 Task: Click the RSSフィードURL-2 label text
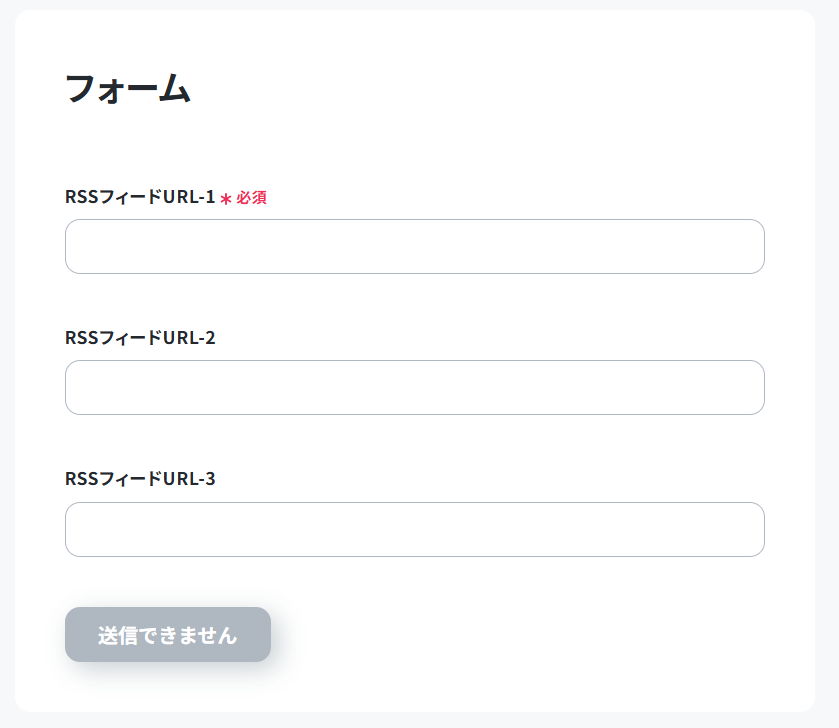click(140, 338)
